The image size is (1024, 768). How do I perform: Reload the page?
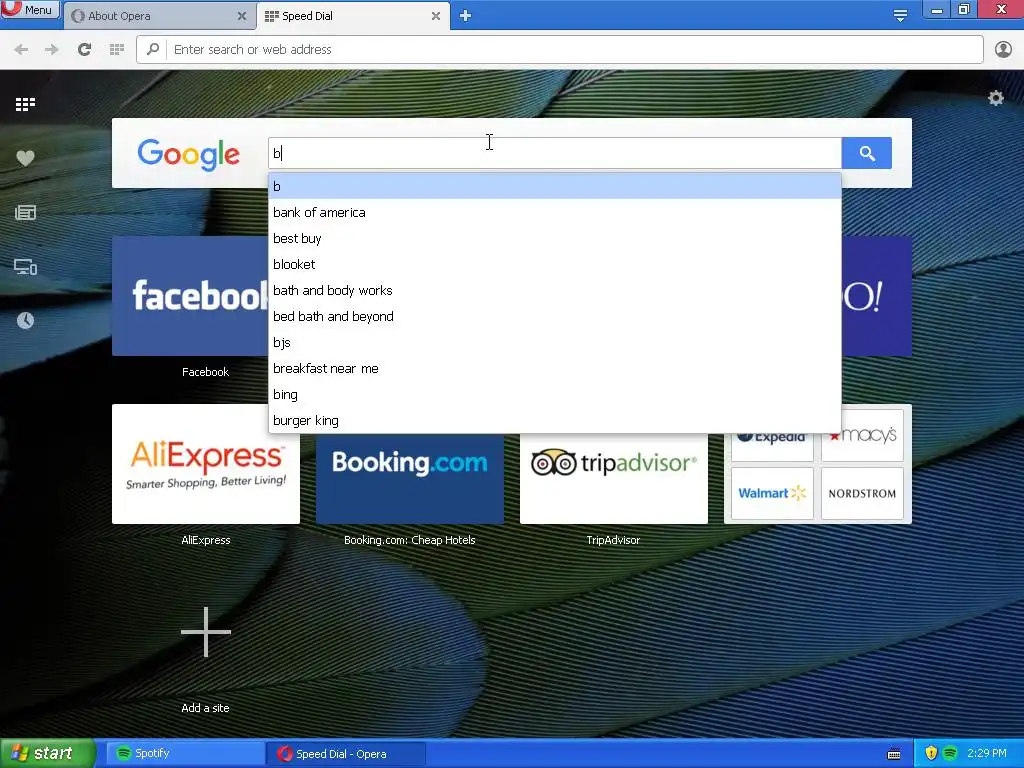[84, 49]
